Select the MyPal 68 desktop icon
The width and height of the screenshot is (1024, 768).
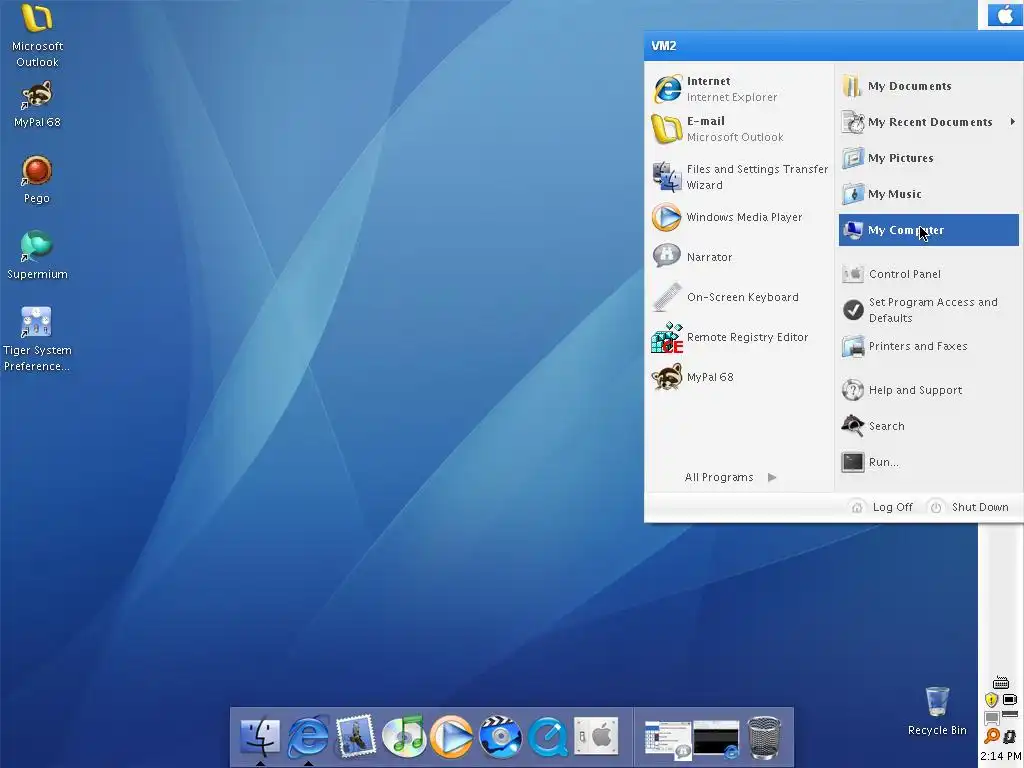[x=37, y=104]
